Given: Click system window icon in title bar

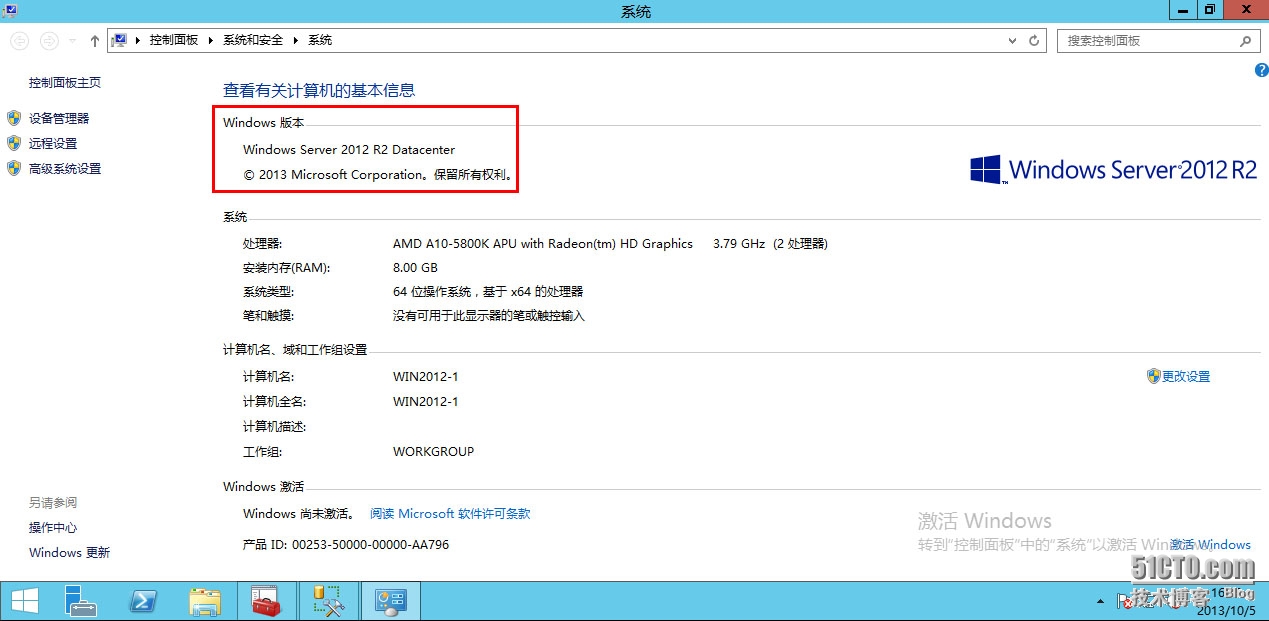Looking at the screenshot, I should pos(9,9).
